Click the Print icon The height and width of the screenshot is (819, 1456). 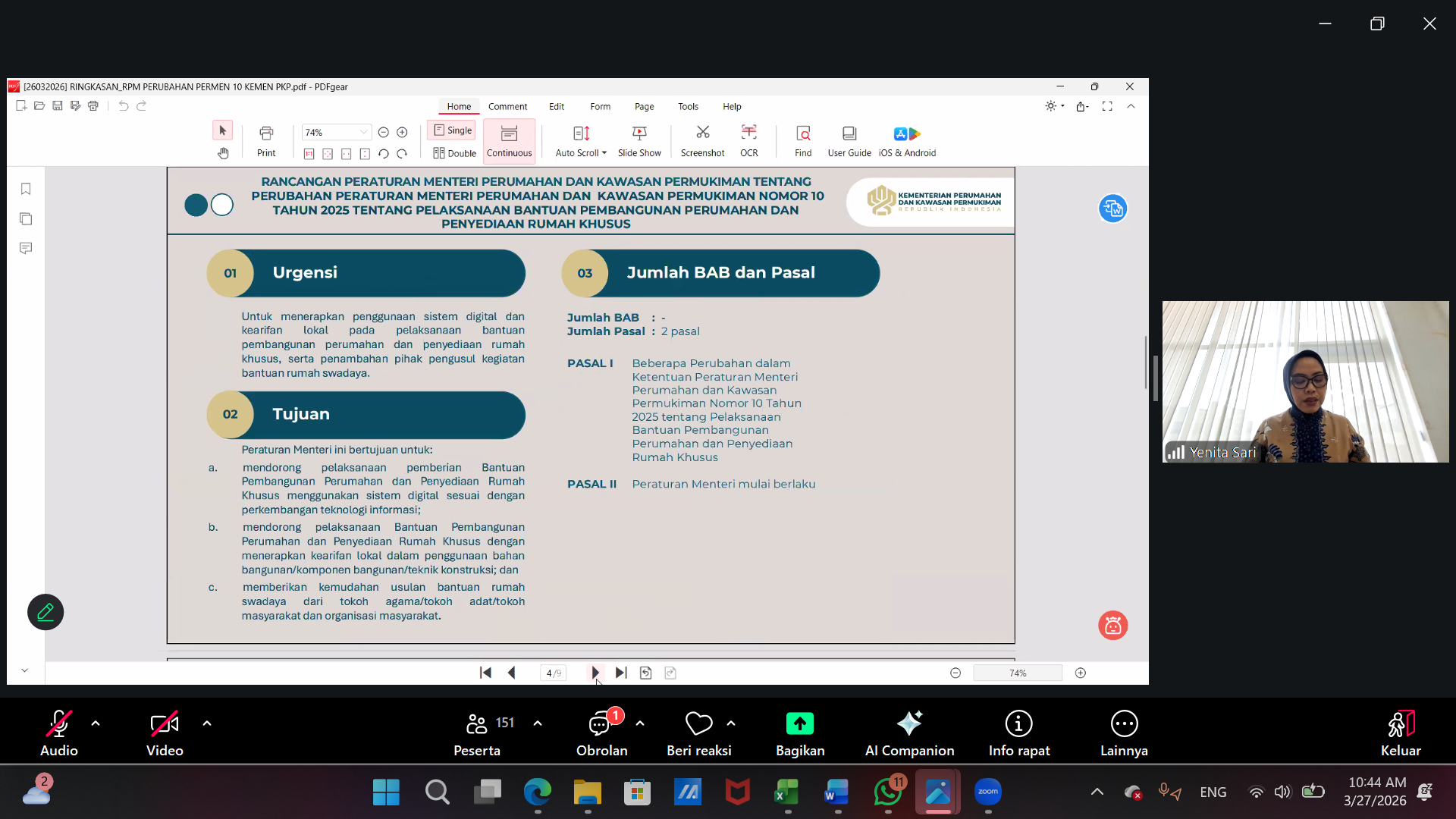point(266,133)
